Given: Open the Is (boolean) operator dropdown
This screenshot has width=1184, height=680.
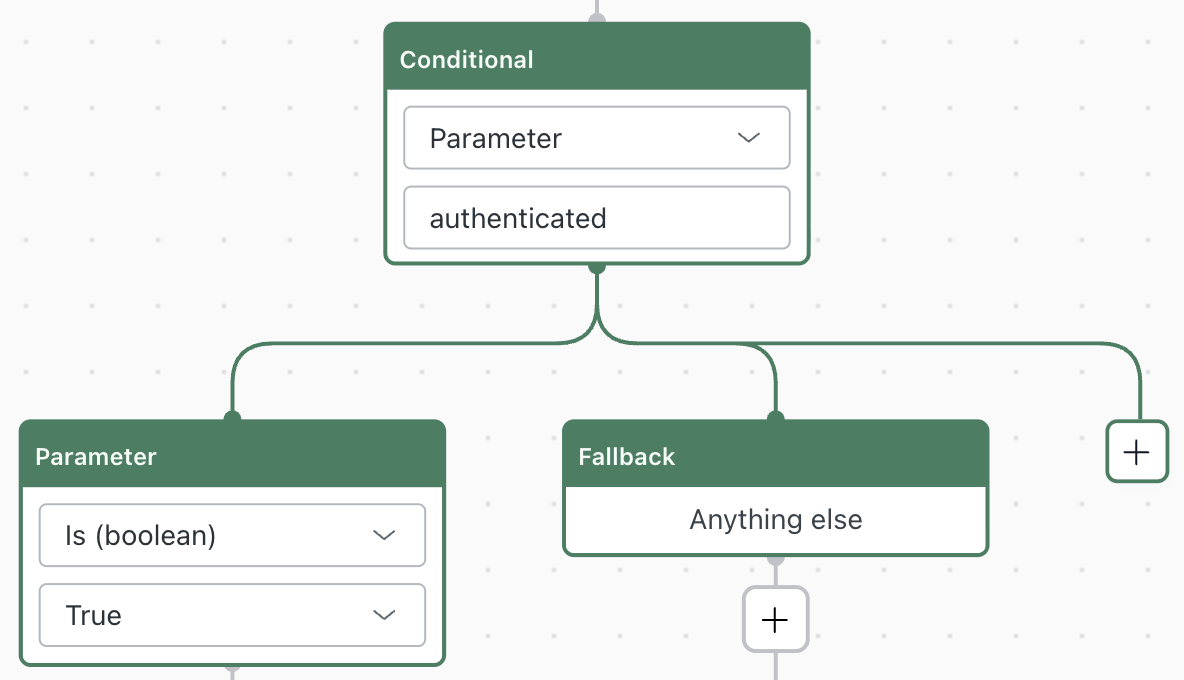Looking at the screenshot, I should tap(232, 536).
